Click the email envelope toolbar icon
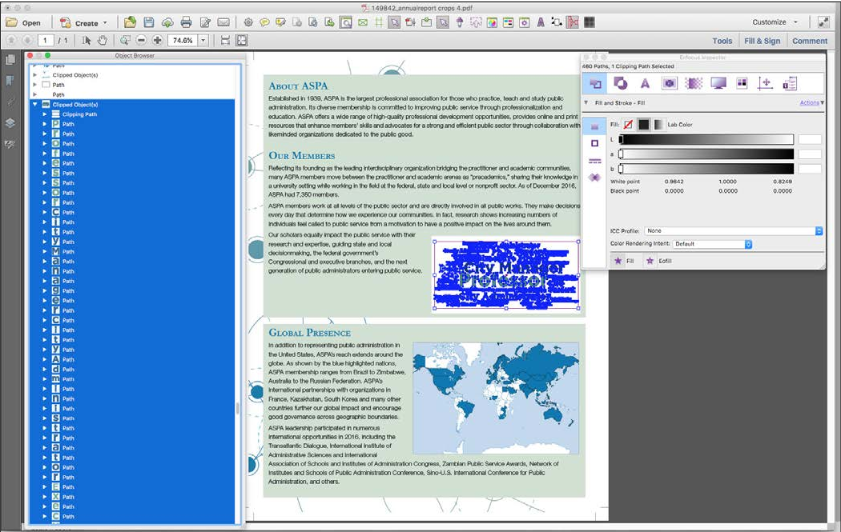 click(x=223, y=22)
